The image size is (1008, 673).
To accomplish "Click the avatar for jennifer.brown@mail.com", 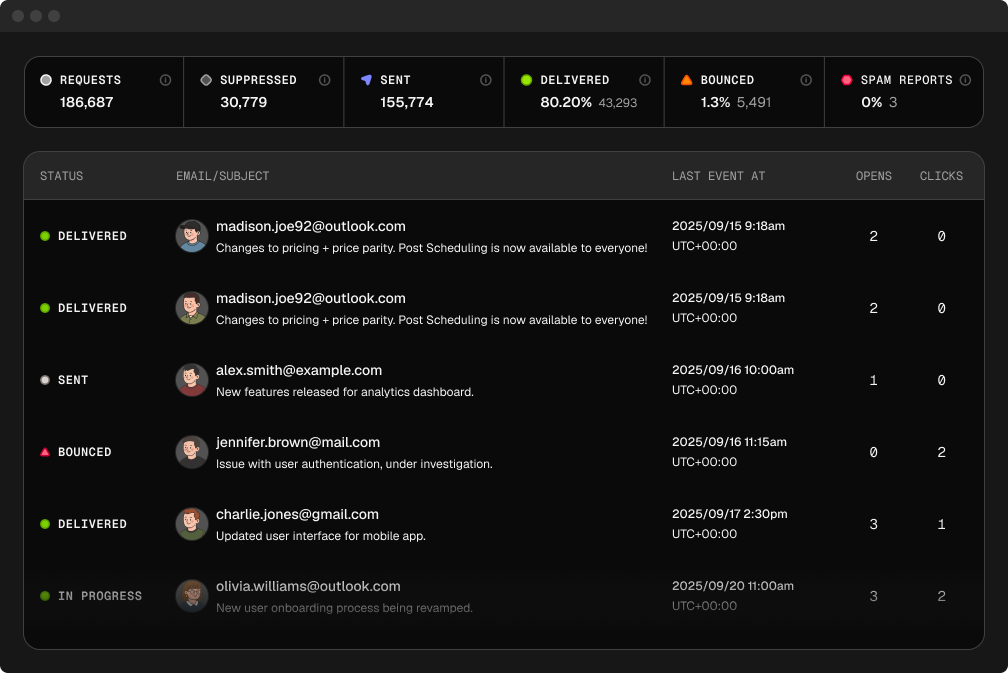I will click(x=192, y=452).
